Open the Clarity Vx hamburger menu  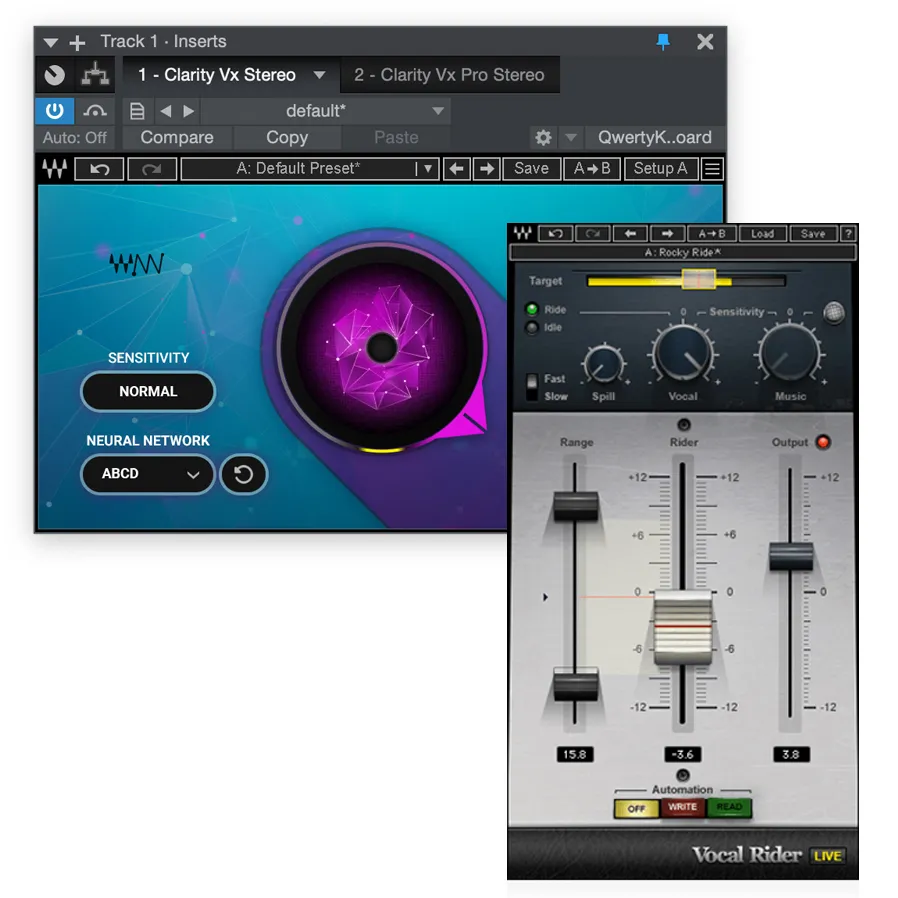click(x=712, y=169)
